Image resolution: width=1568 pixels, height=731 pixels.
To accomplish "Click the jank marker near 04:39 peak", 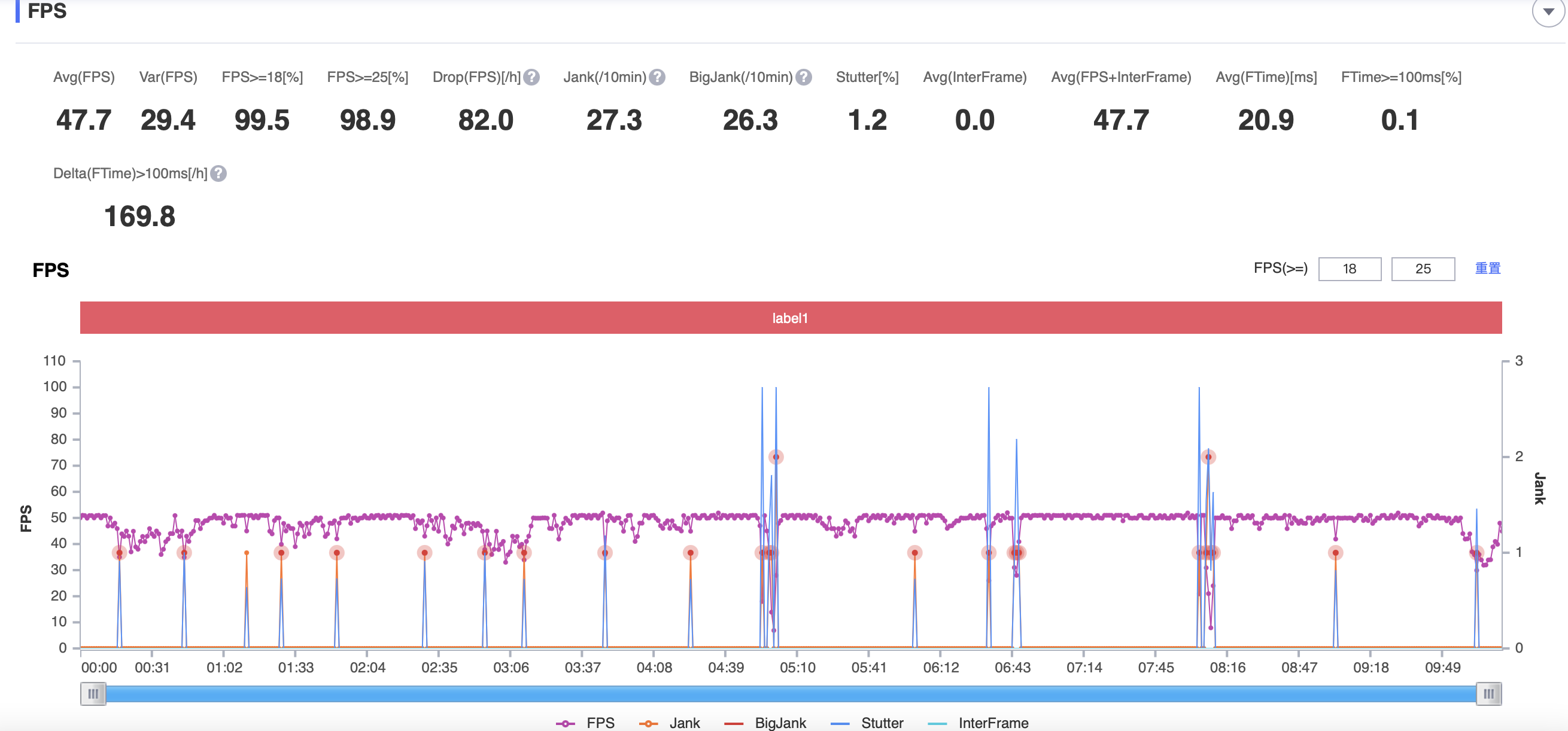I will [x=776, y=456].
